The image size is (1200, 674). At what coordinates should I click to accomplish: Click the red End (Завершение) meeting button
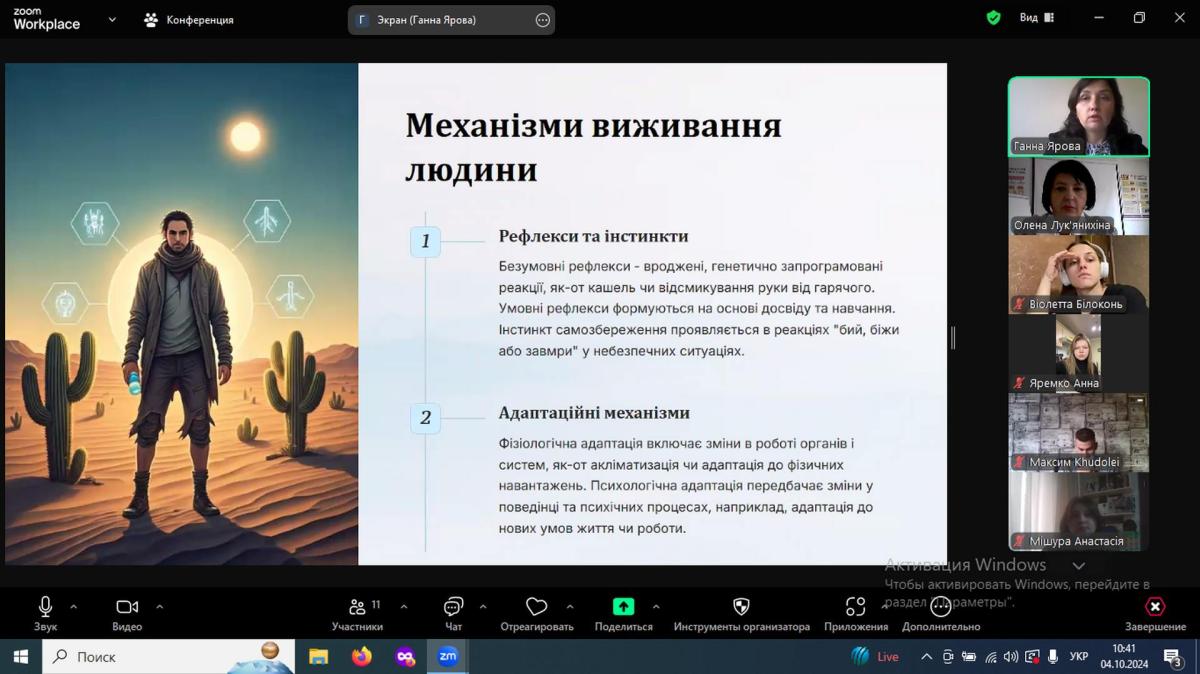1155,607
